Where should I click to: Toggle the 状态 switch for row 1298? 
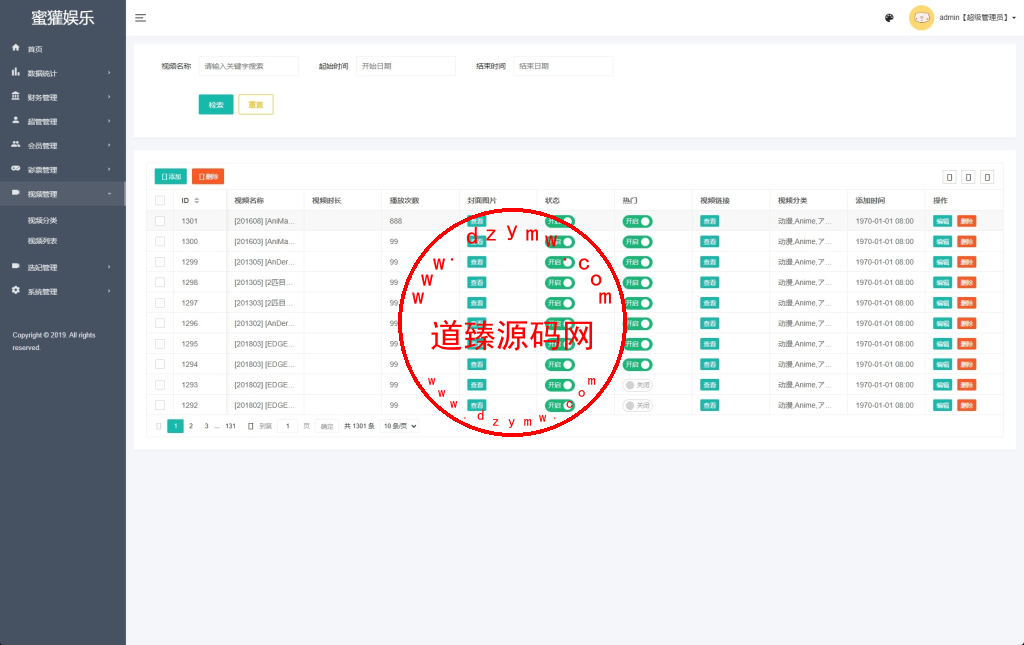click(x=560, y=283)
